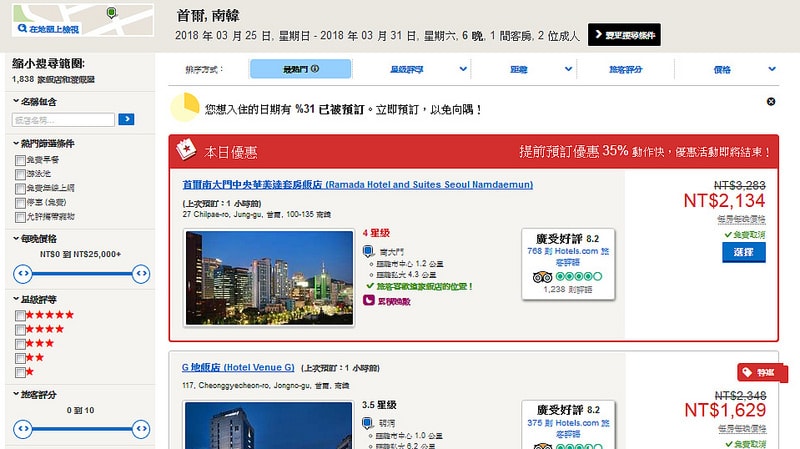Screen dimensions: 800x449
Task: Click the hotel name search input field
Action: [63, 120]
